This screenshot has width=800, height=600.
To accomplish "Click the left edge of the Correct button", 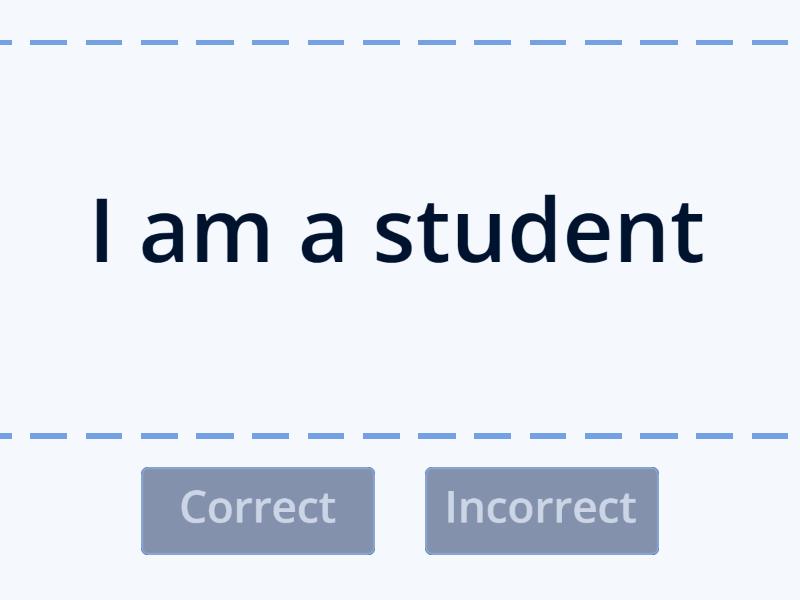I will [146, 510].
